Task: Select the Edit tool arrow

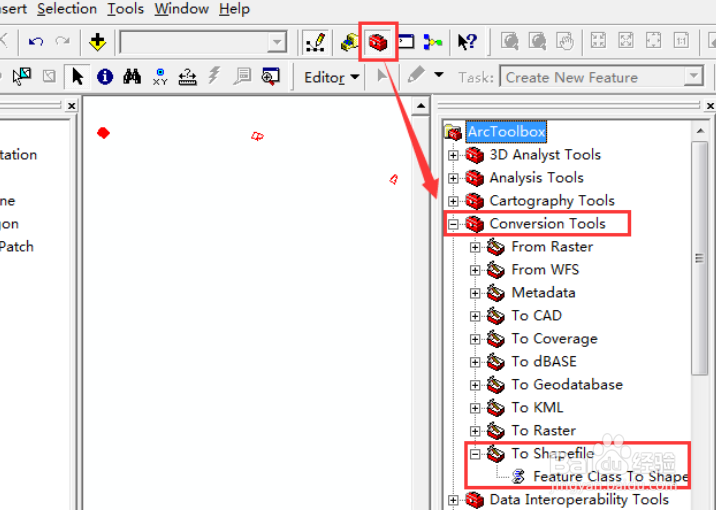Action: 382,76
